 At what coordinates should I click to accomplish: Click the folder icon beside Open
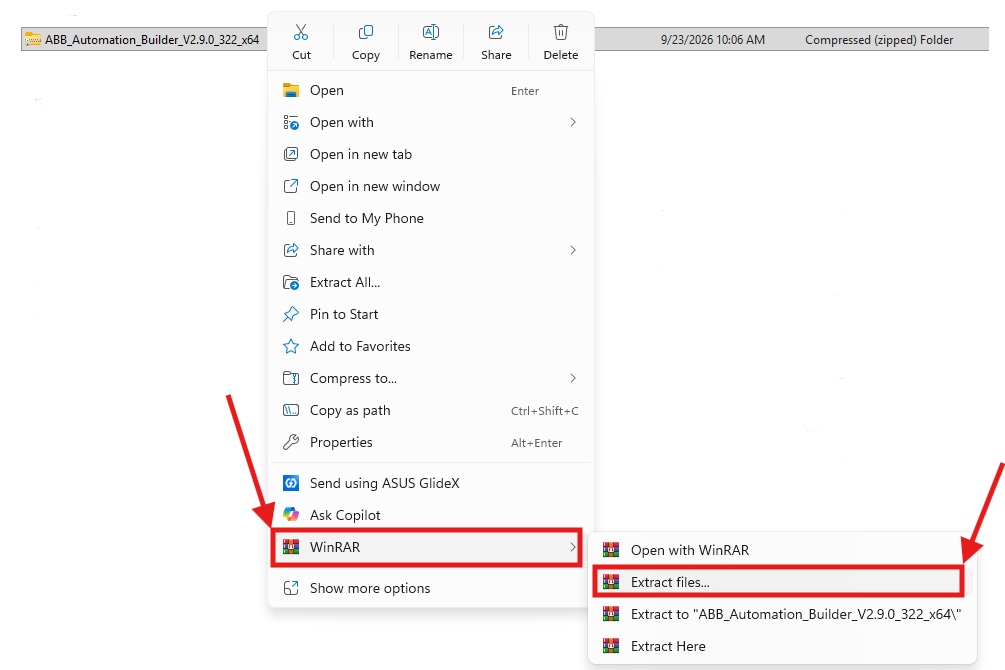coord(291,90)
